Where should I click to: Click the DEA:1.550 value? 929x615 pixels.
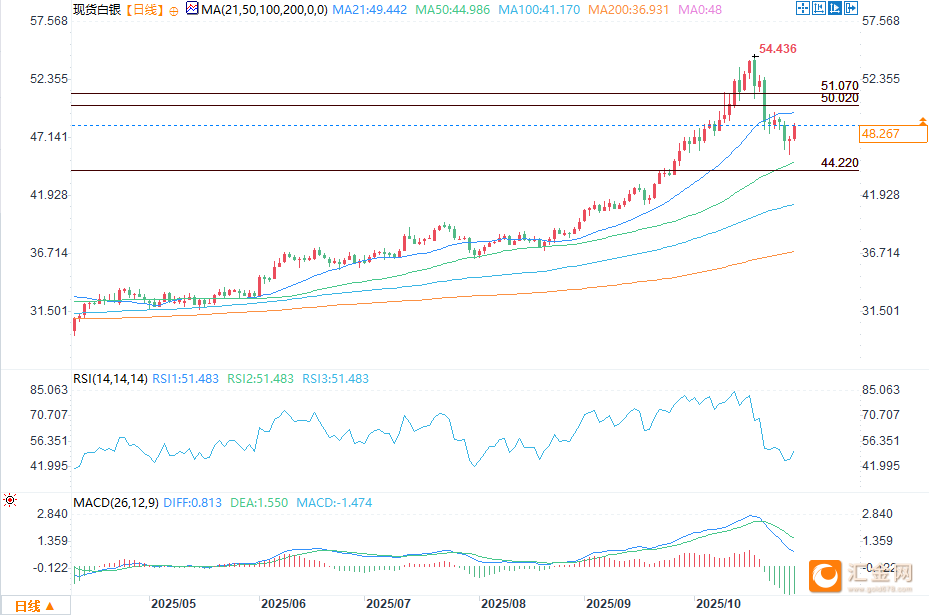pyautogui.click(x=259, y=502)
